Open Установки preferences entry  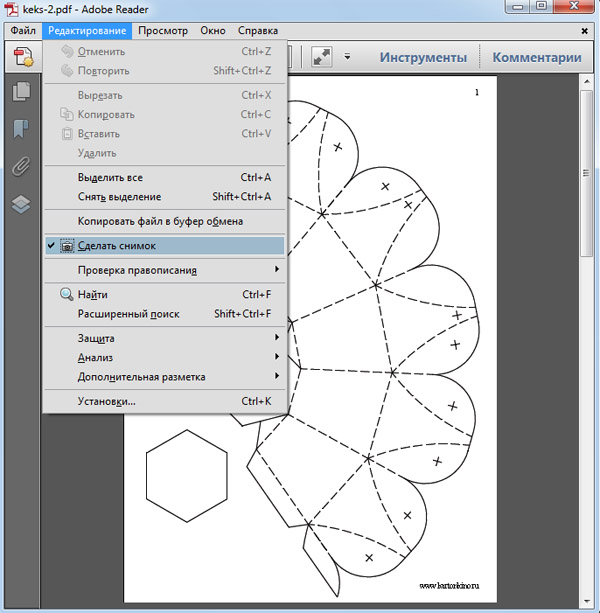[x=106, y=401]
